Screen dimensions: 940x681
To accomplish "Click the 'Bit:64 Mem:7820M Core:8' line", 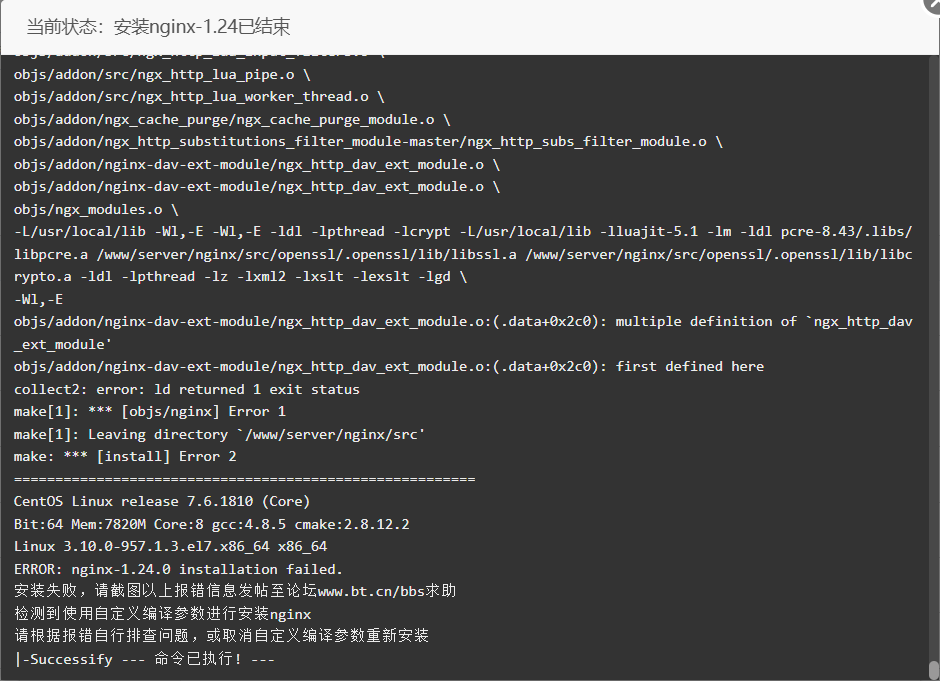I will 212,525.
